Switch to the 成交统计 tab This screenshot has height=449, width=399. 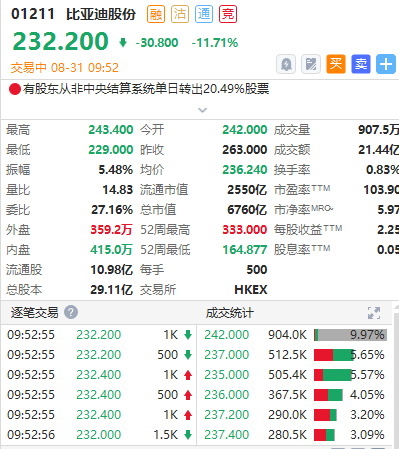(x=230, y=313)
